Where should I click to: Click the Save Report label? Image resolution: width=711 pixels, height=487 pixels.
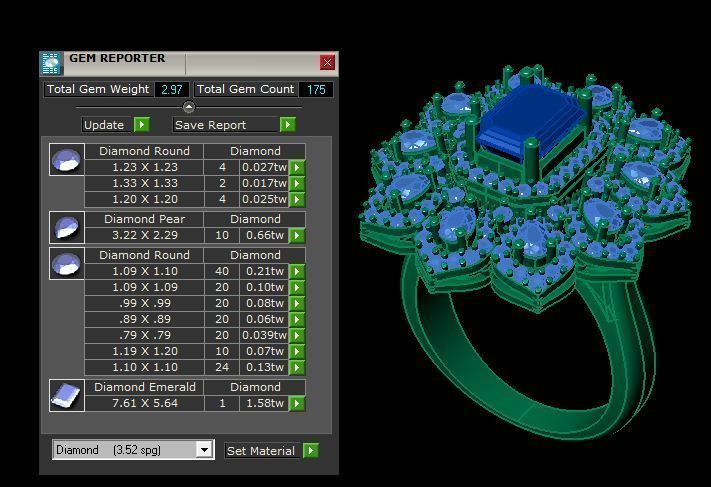226,125
